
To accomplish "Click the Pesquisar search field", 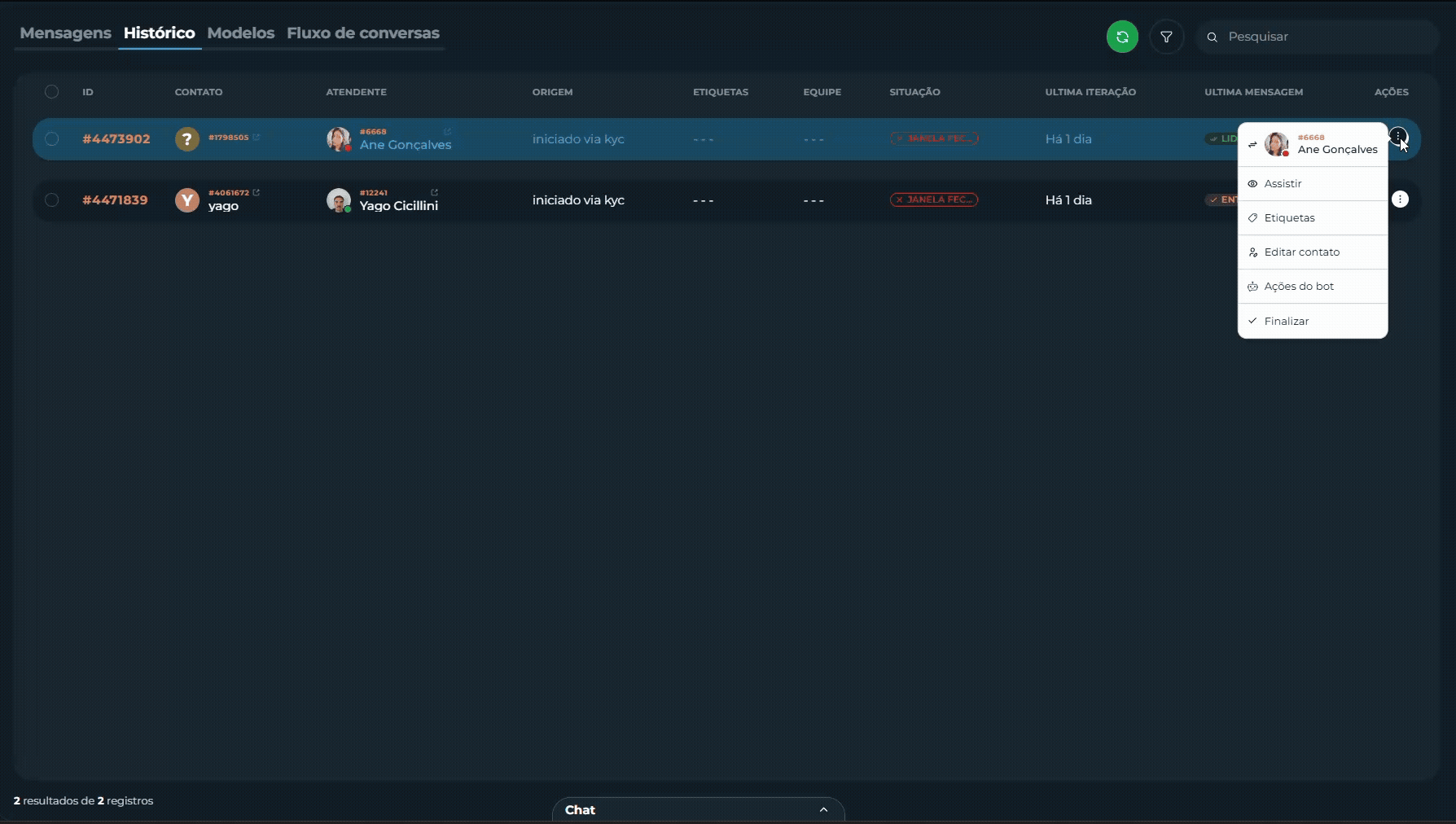I will [1317, 37].
